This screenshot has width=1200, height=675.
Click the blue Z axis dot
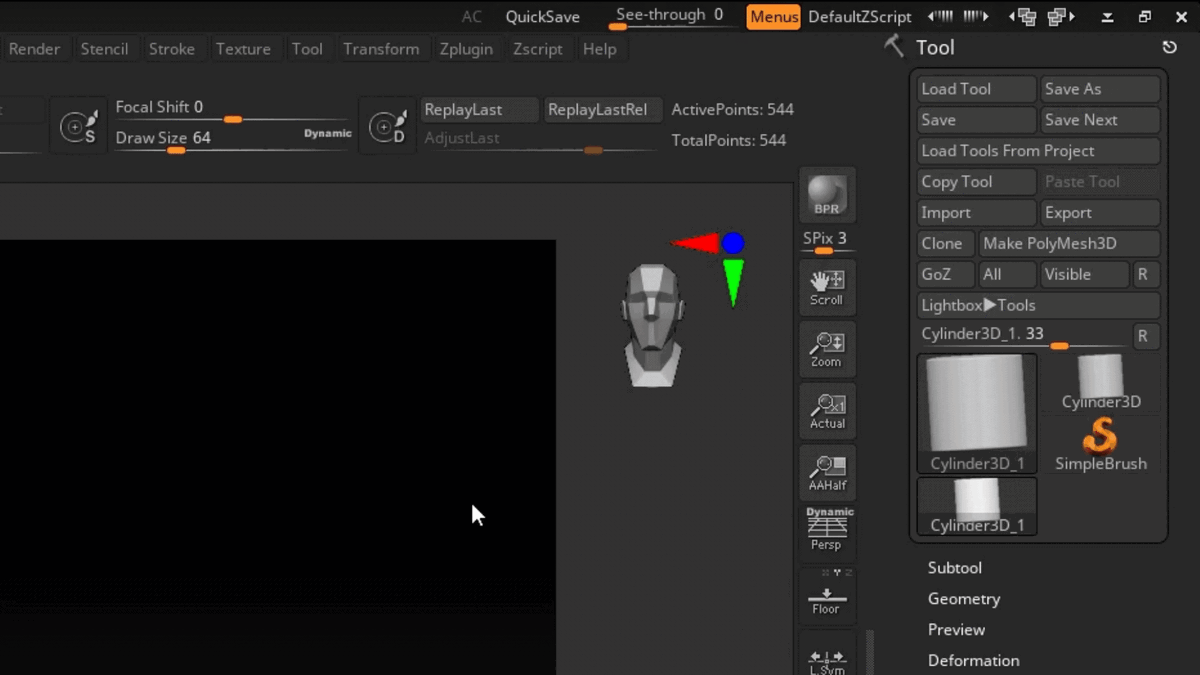point(733,243)
